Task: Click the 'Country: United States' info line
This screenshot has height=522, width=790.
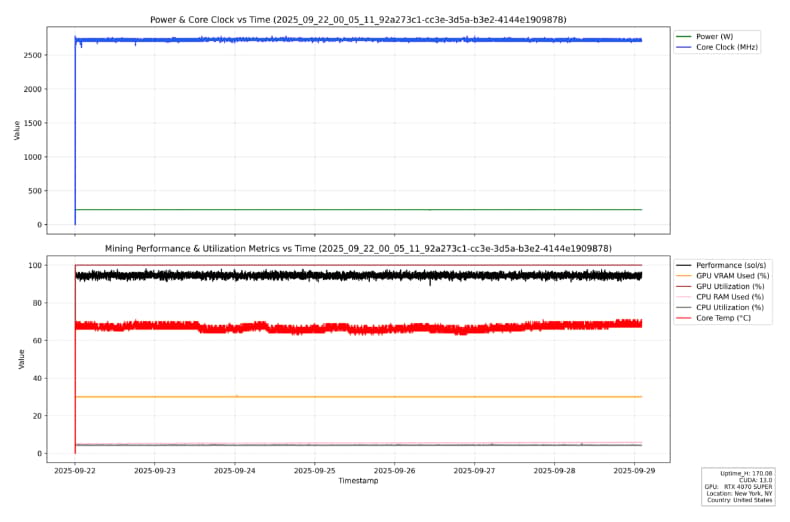Action: tap(740, 500)
